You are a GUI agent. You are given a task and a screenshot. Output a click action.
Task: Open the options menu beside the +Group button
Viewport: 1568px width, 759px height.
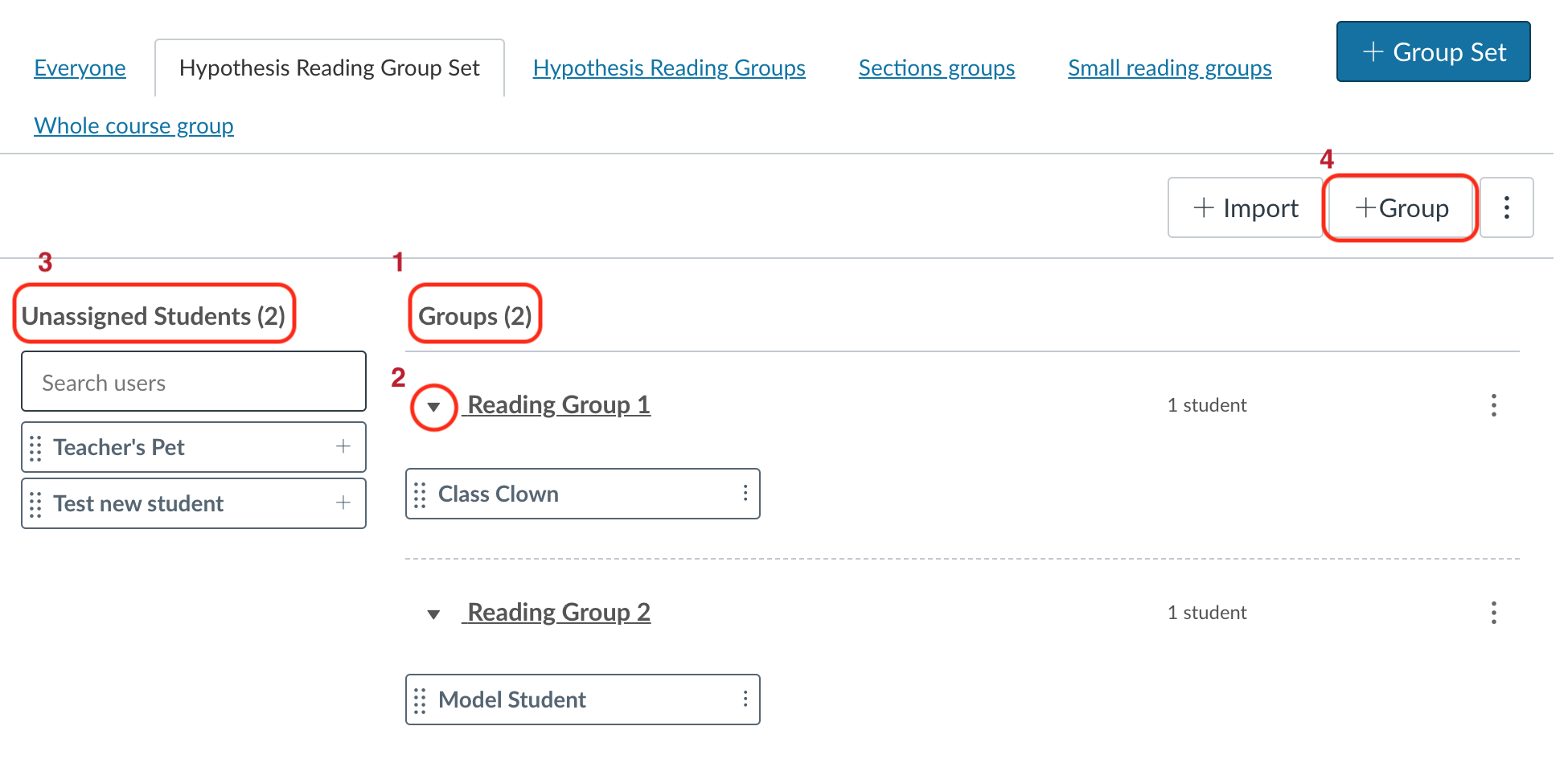pos(1507,207)
